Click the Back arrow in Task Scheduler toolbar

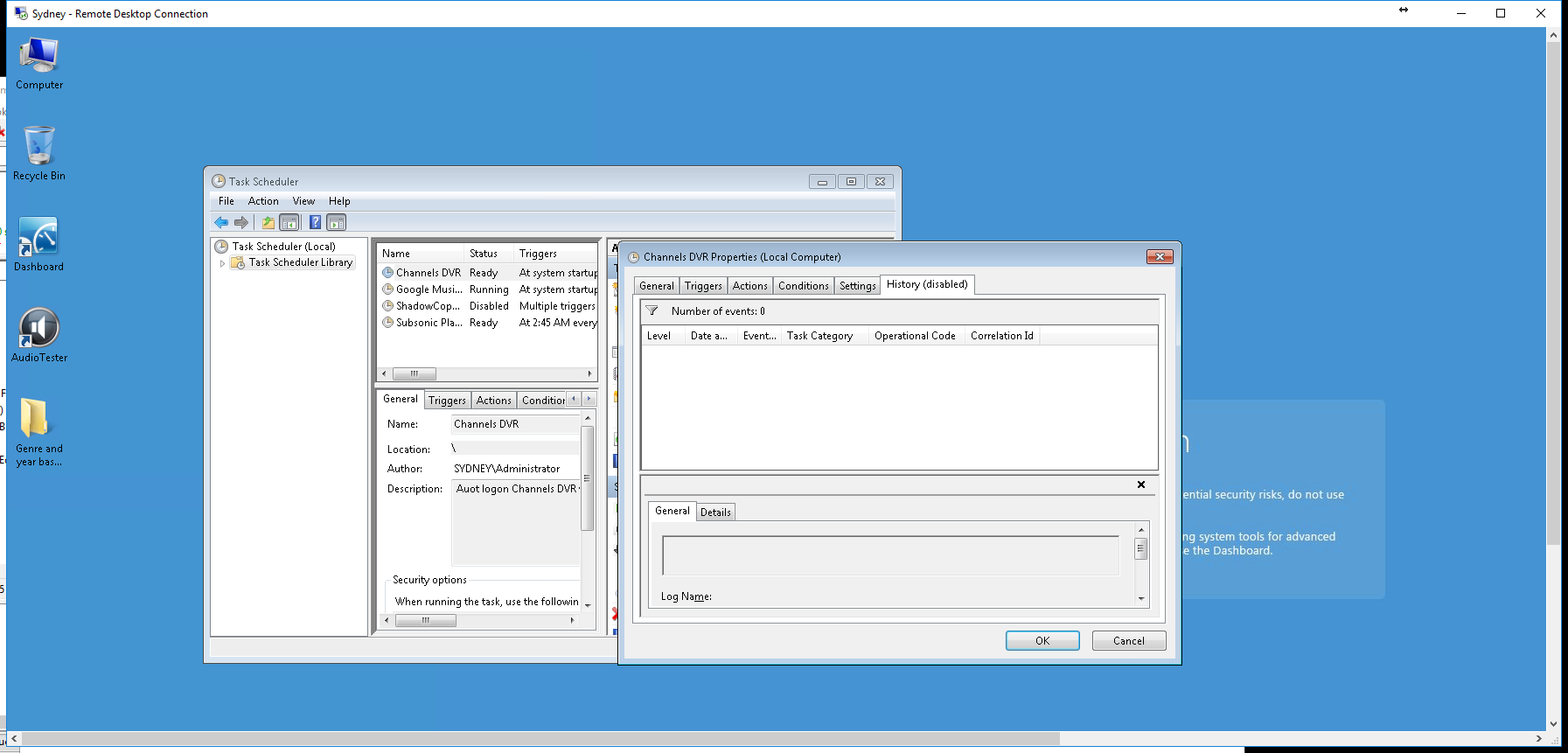[x=221, y=223]
